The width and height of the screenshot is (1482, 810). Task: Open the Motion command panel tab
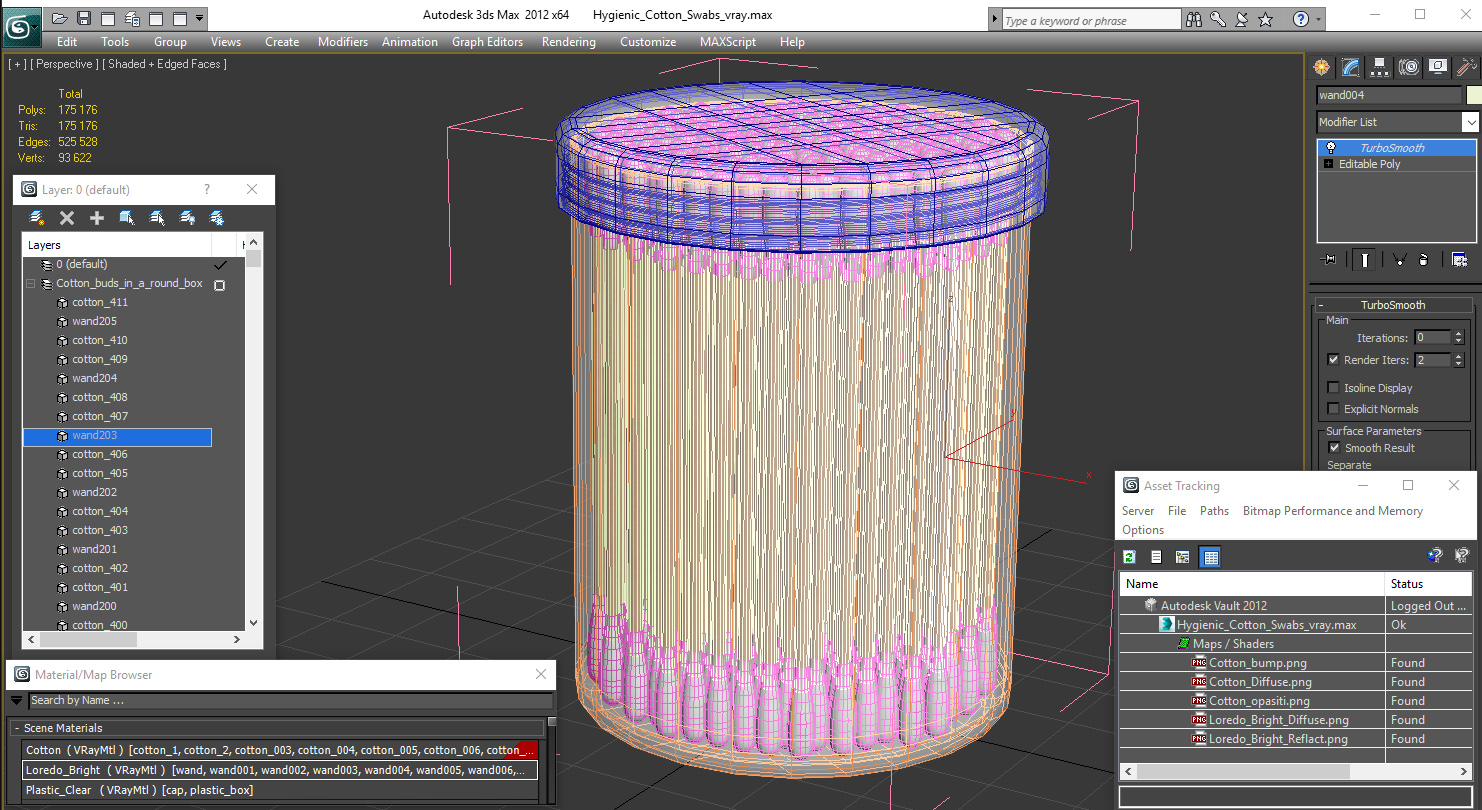[1409, 67]
